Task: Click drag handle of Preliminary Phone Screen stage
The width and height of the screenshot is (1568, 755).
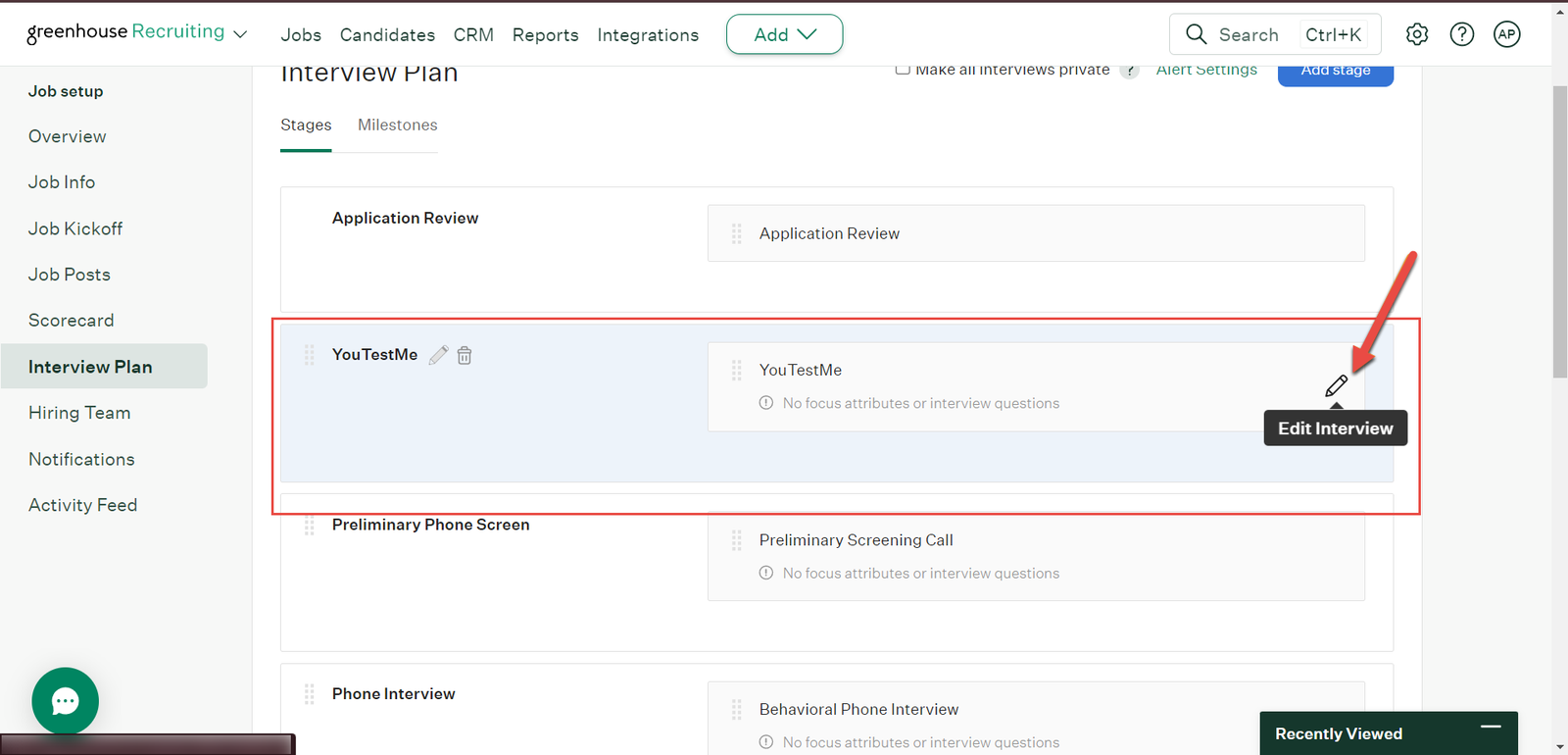Action: point(309,526)
